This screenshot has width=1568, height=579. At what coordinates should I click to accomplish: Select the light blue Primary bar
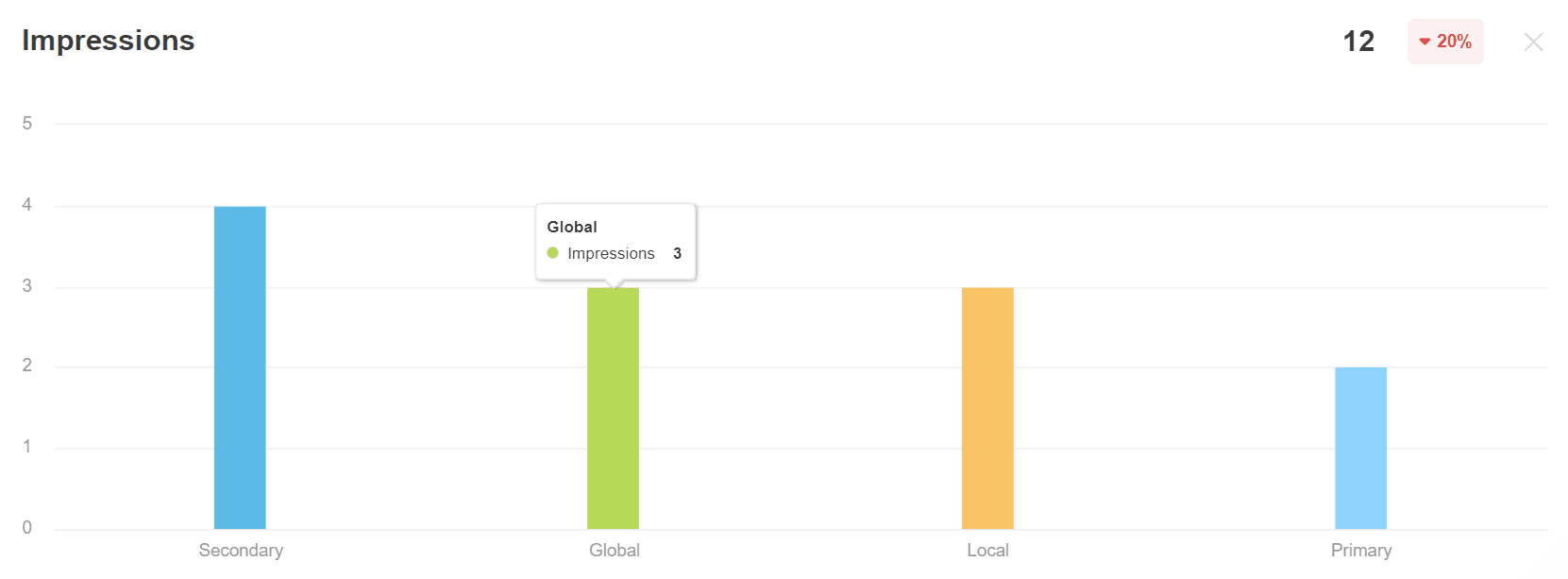click(1360, 448)
